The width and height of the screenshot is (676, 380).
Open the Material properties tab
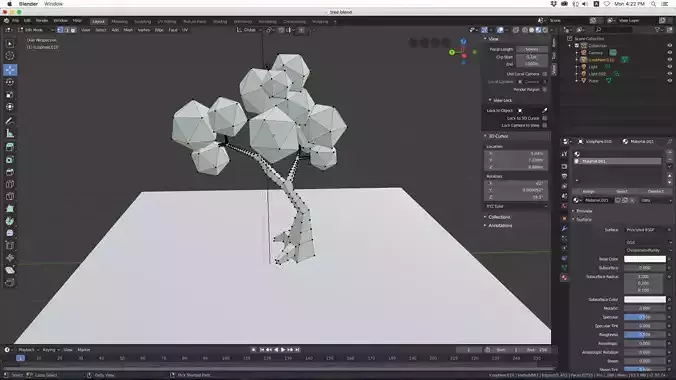pyautogui.click(x=564, y=278)
